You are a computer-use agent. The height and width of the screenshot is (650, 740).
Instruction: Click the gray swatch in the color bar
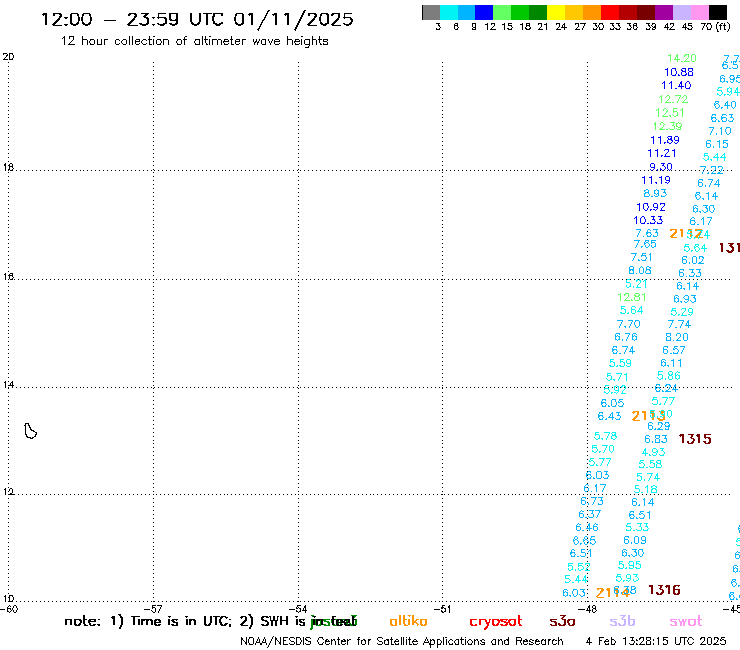pyautogui.click(x=431, y=12)
